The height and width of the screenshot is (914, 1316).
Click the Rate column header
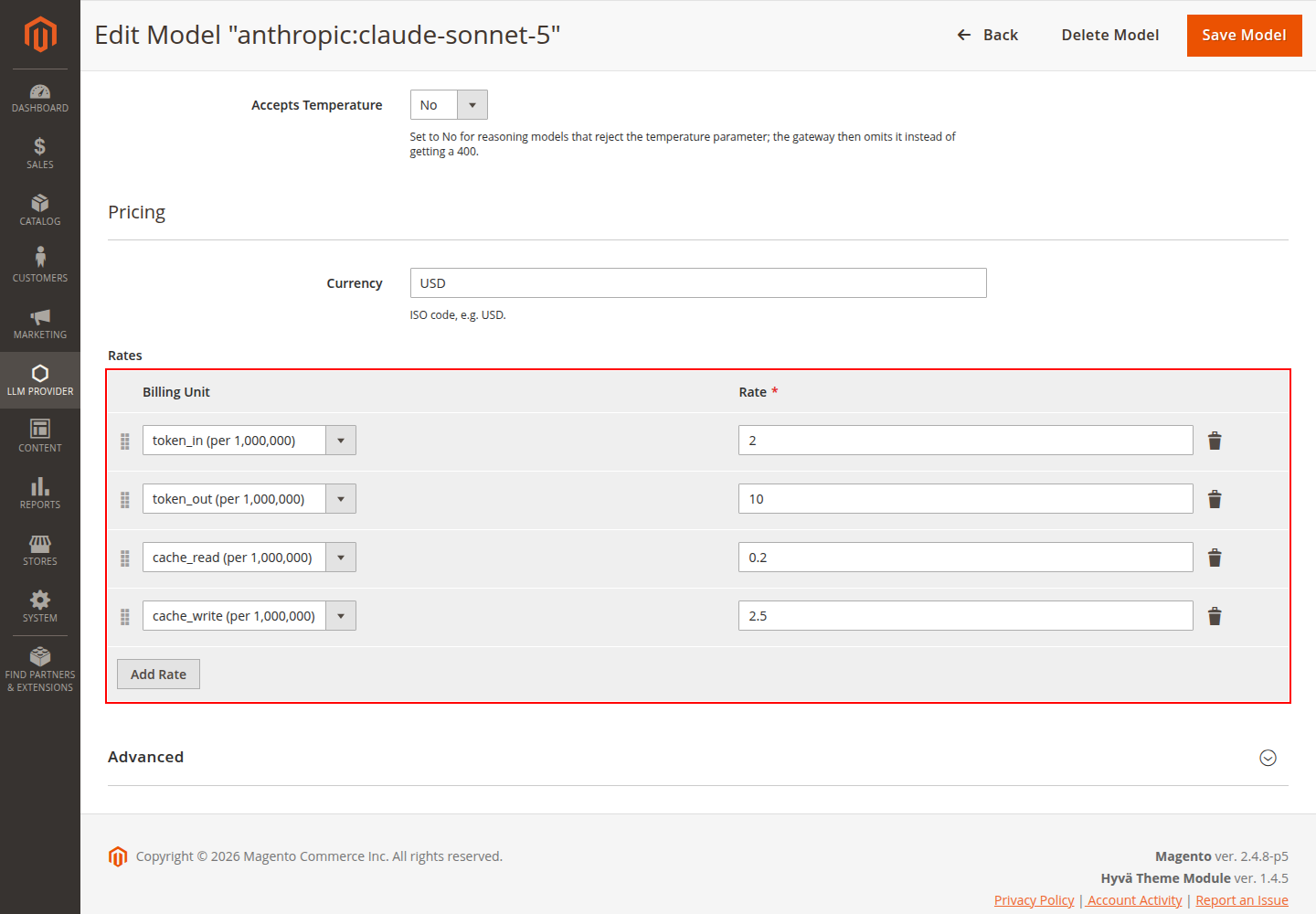pyautogui.click(x=753, y=392)
